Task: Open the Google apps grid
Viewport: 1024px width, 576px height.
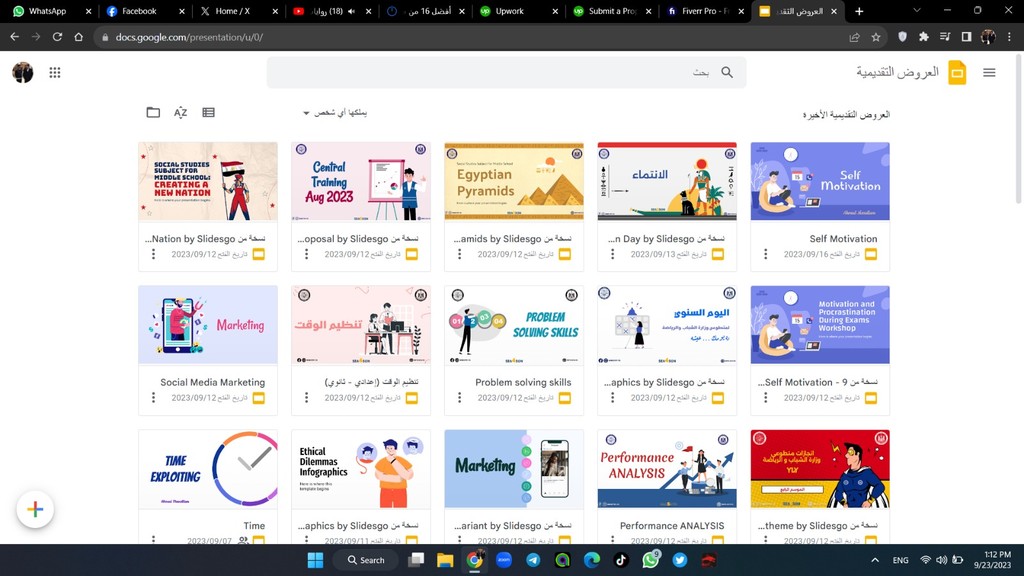Action: coord(55,72)
